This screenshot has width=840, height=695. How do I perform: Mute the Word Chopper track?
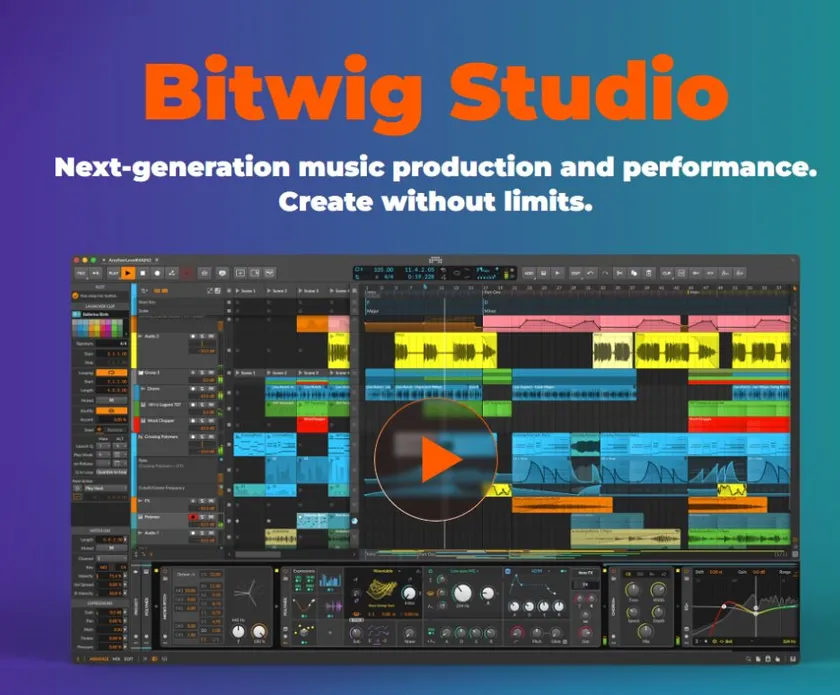[211, 421]
